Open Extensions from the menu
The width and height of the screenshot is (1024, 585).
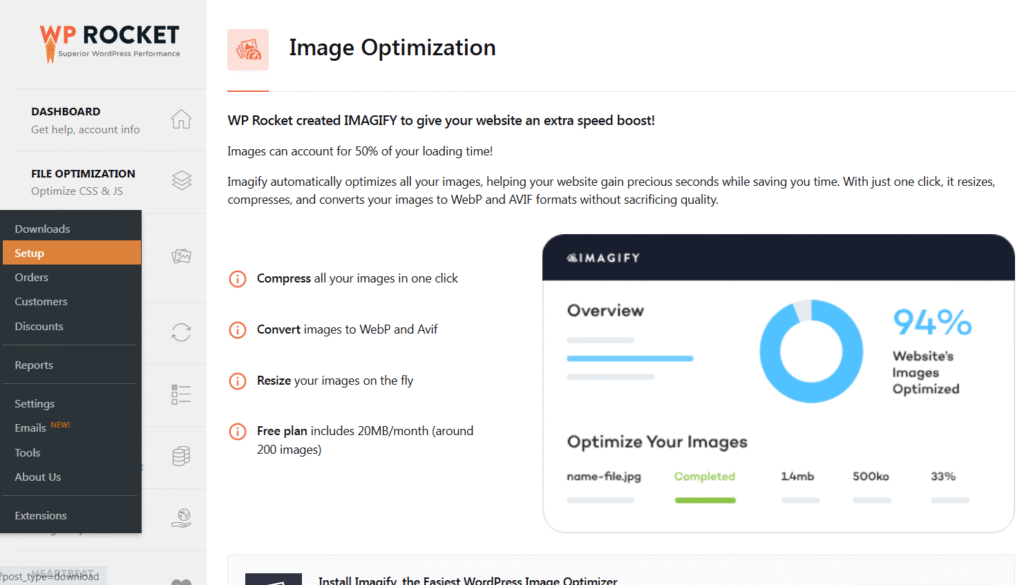tap(41, 516)
